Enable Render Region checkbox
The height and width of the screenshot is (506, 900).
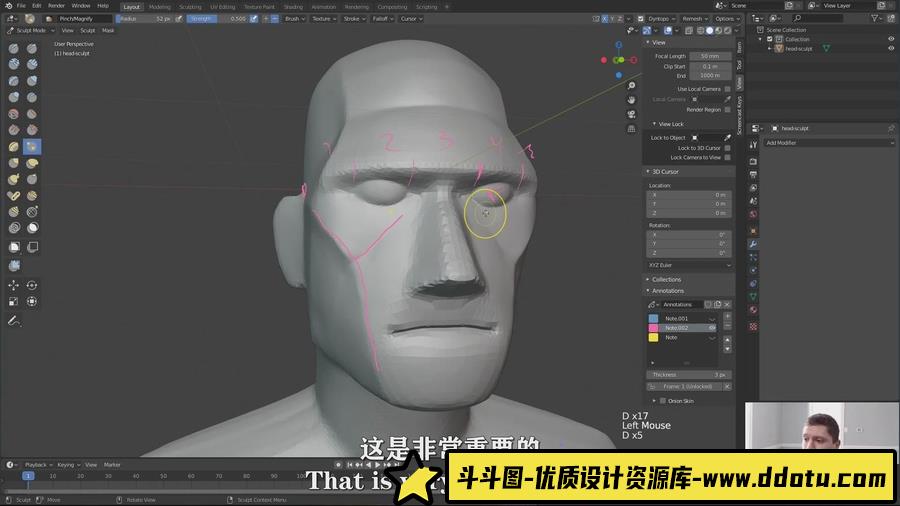pos(727,110)
